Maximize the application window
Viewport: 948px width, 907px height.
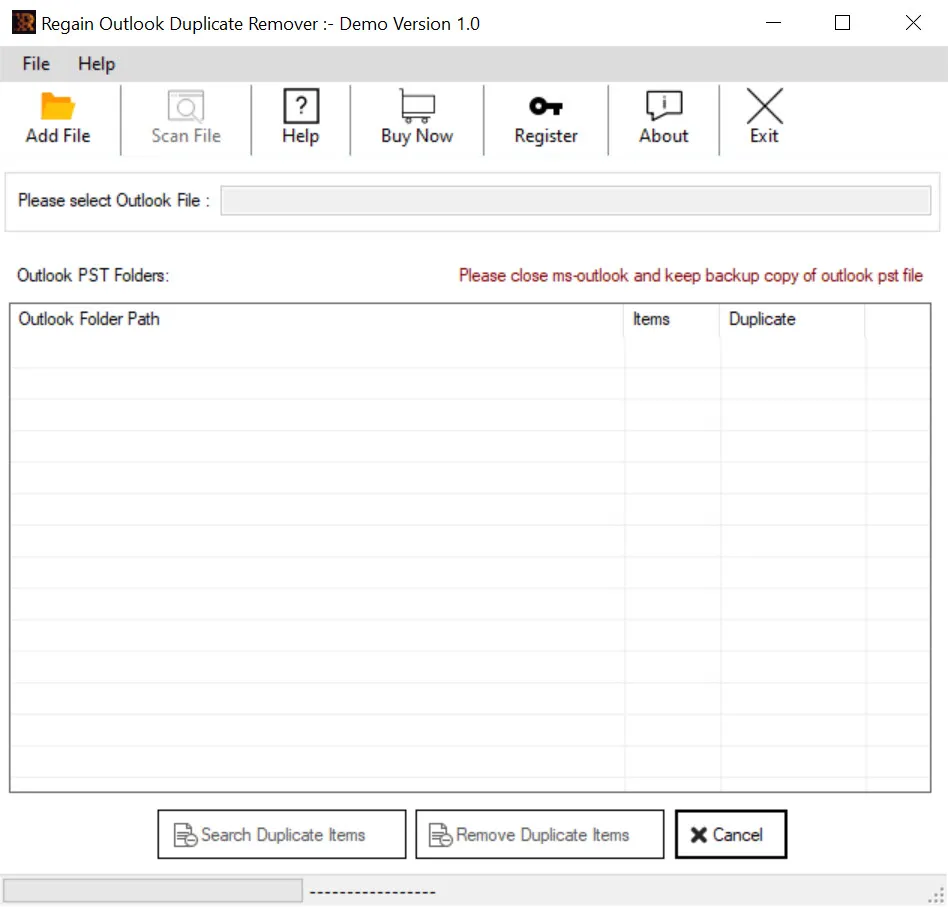point(842,23)
